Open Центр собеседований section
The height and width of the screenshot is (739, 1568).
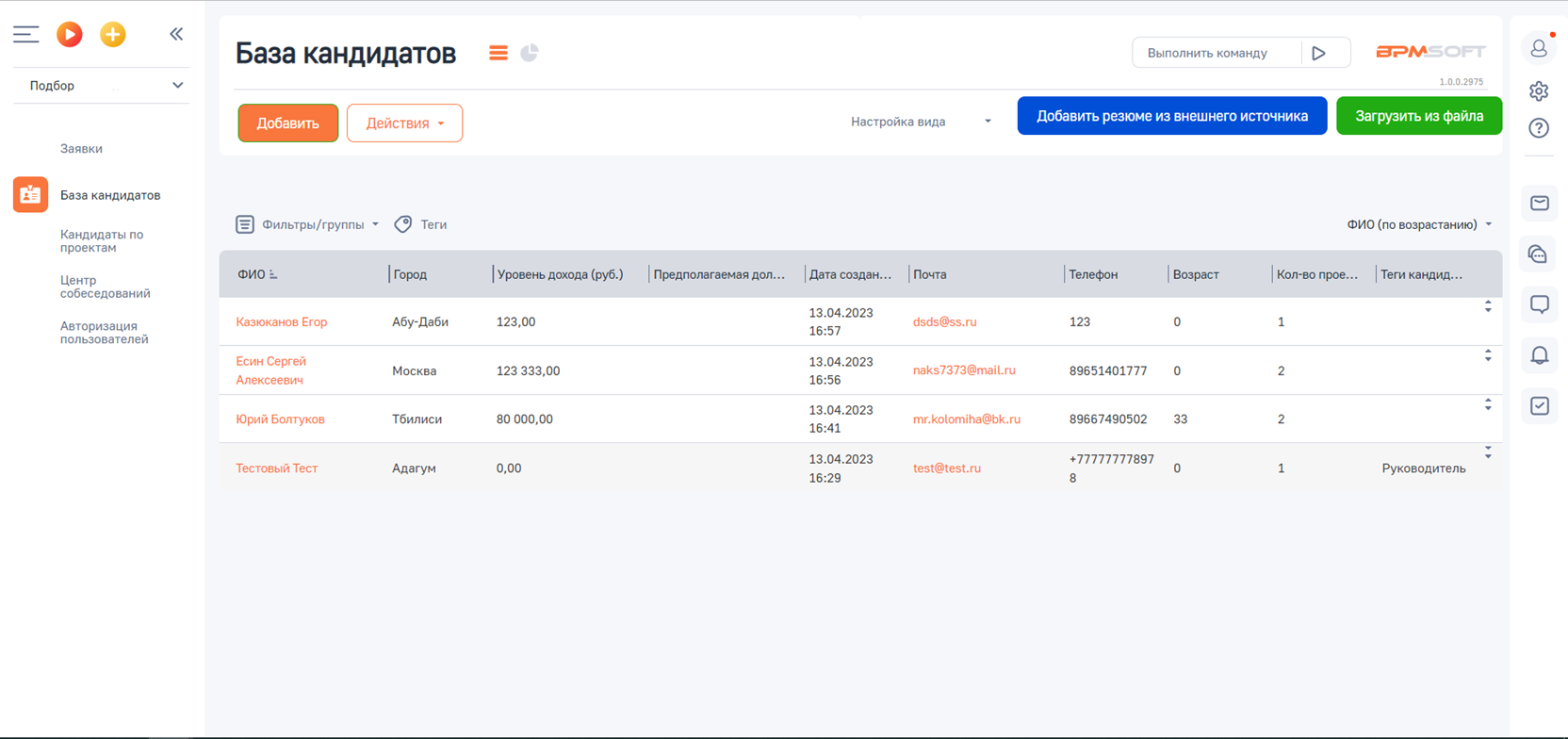coord(106,287)
